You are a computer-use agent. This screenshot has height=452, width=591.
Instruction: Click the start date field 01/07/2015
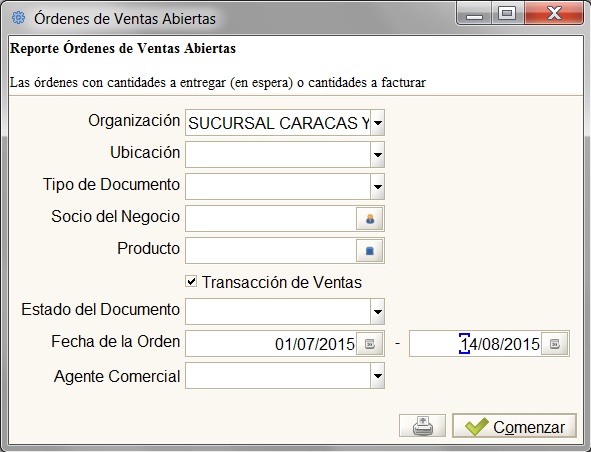271,344
